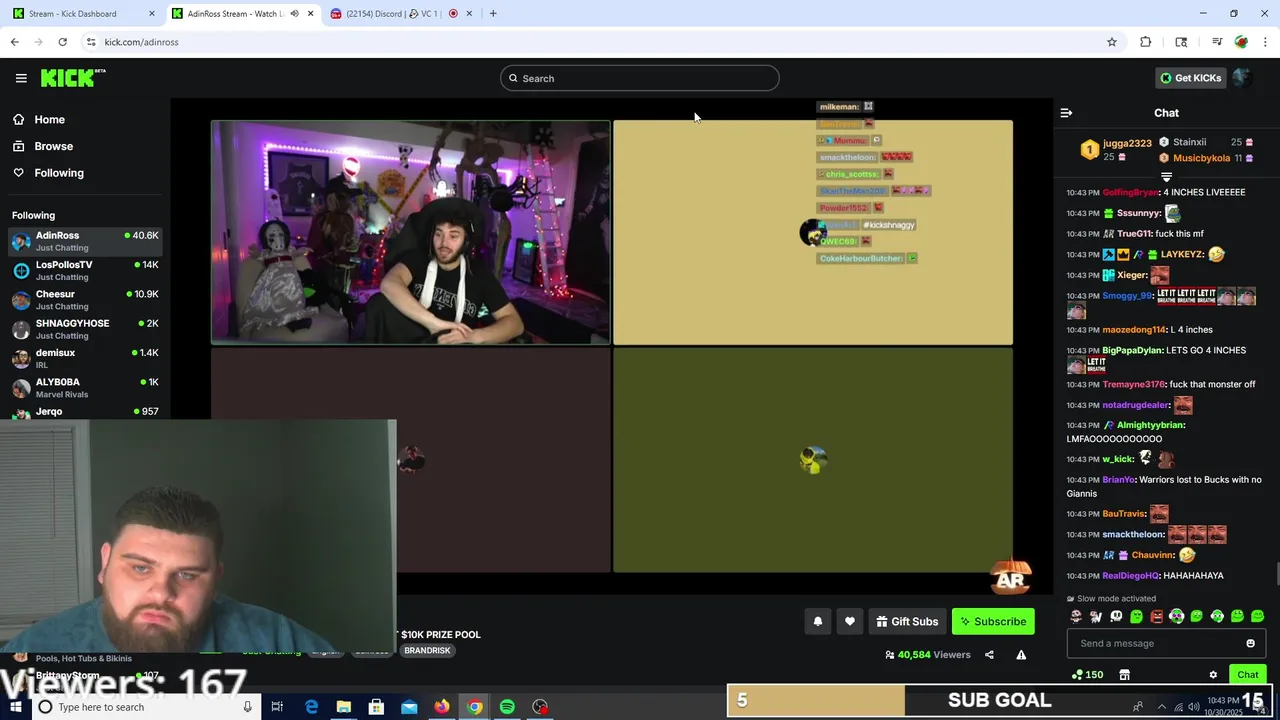
Task: Click username RealDiegoHQ in chat
Action: point(1130,575)
